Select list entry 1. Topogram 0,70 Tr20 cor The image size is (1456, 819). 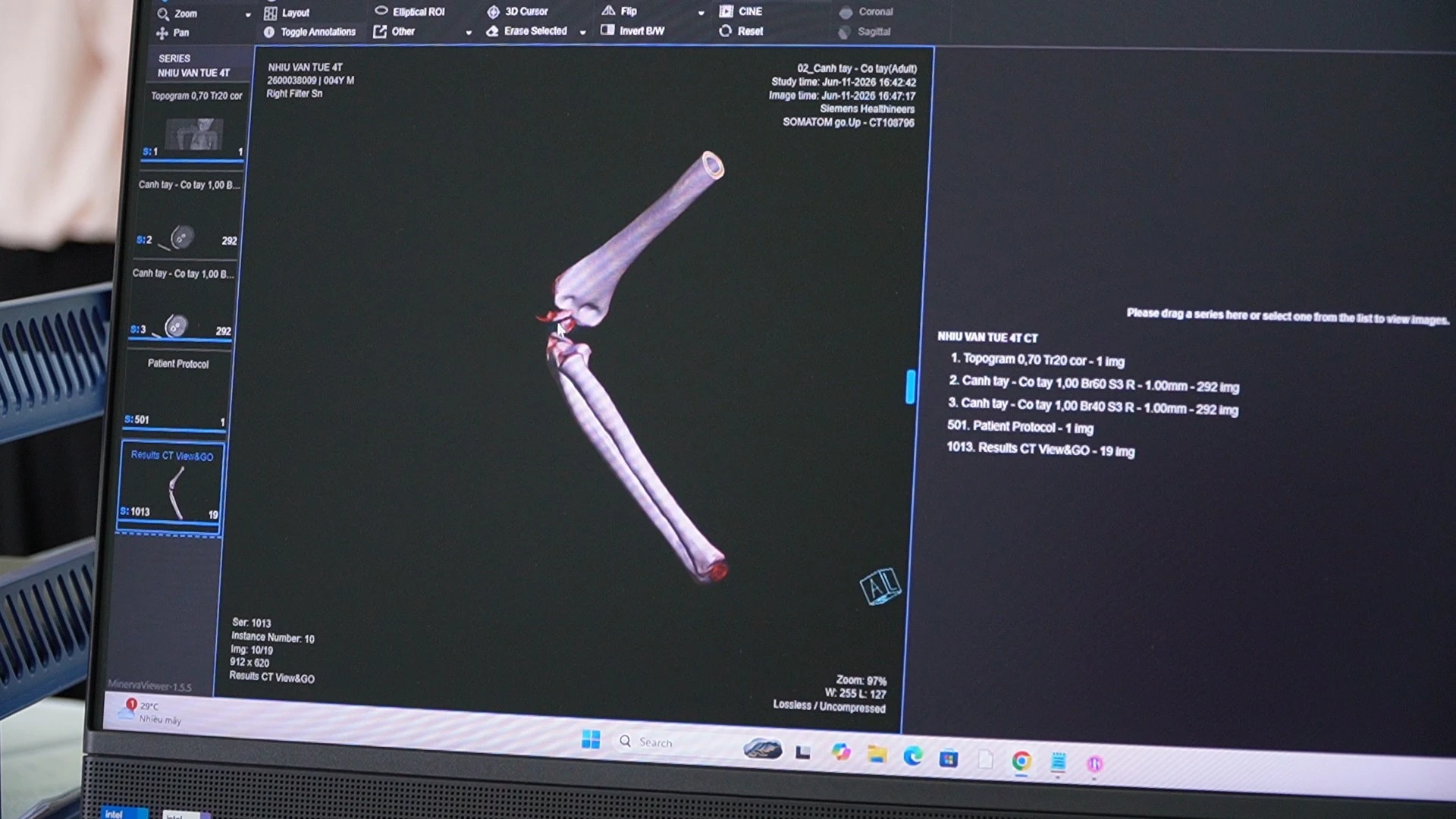click(1037, 360)
